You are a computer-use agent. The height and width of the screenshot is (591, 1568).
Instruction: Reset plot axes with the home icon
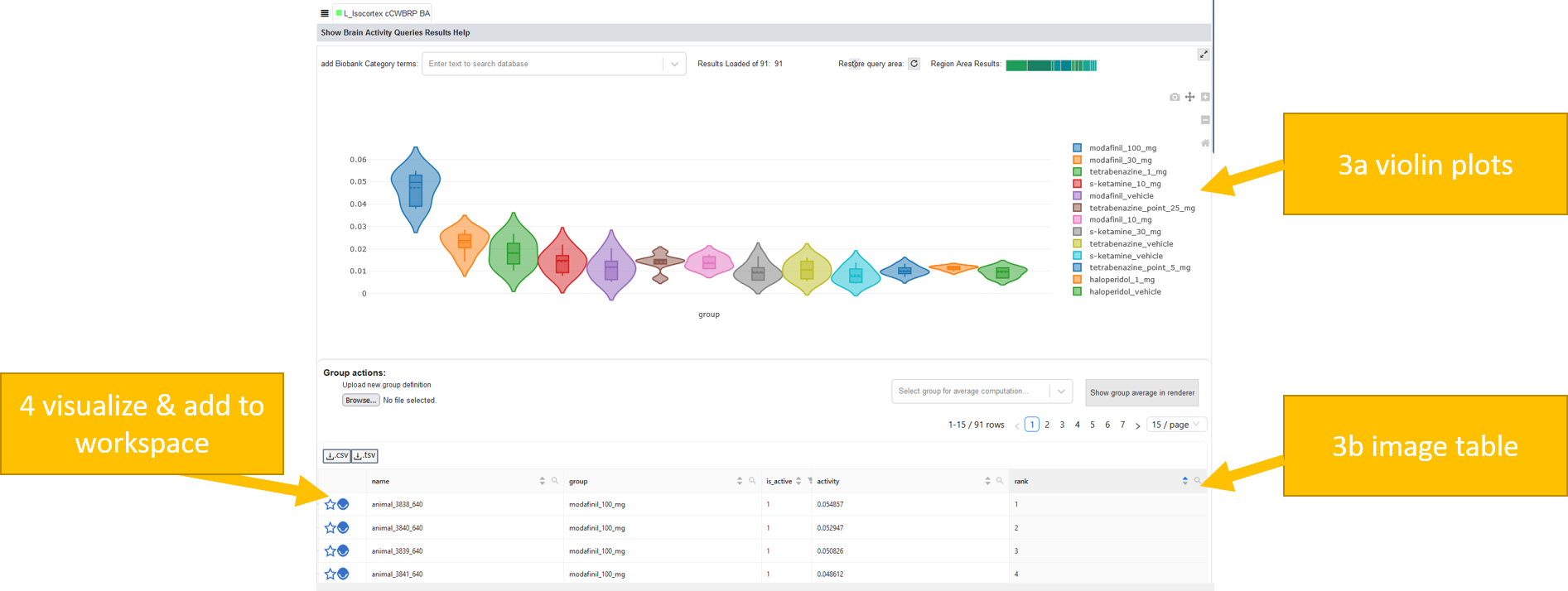[x=1205, y=143]
